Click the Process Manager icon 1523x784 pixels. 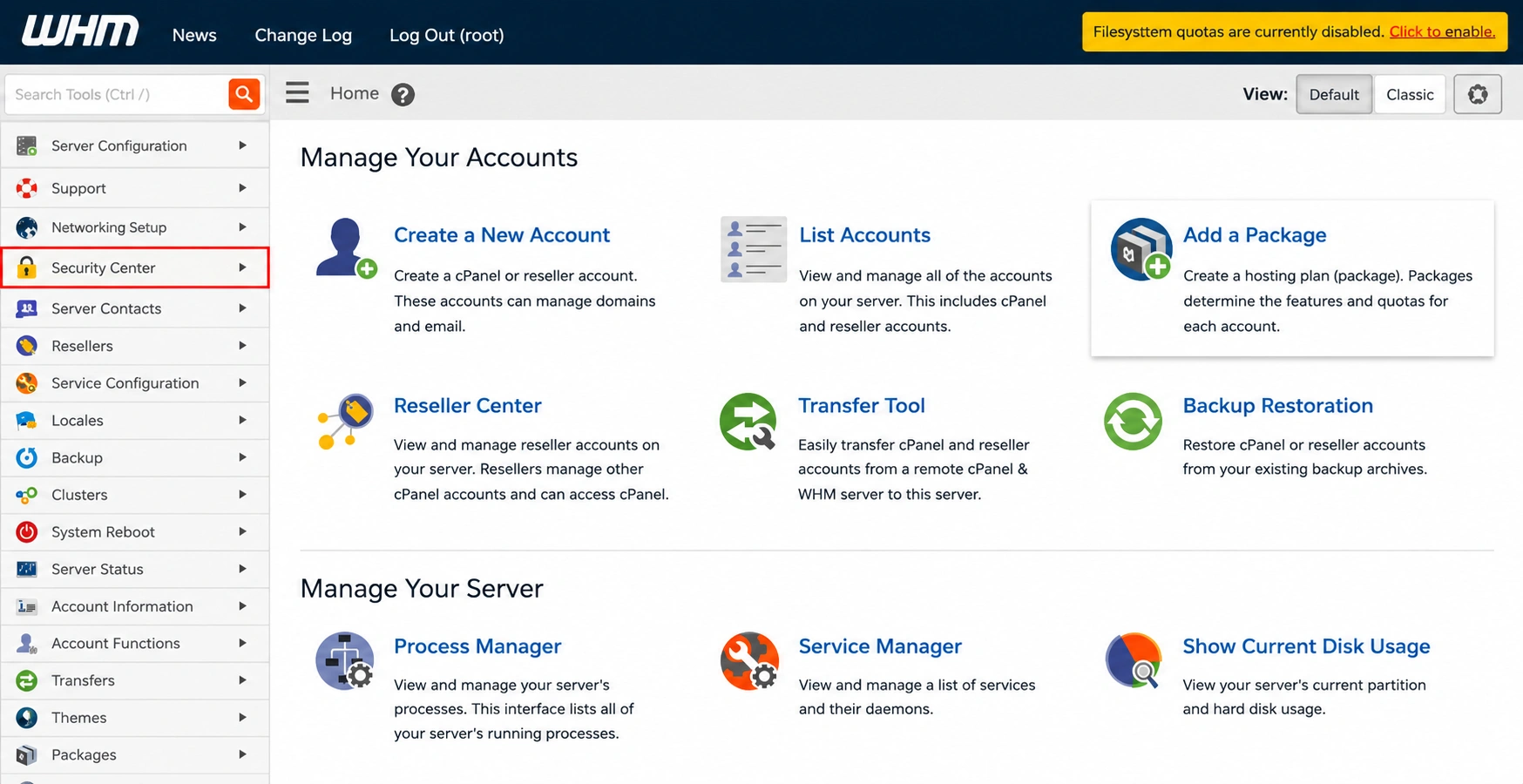(345, 661)
